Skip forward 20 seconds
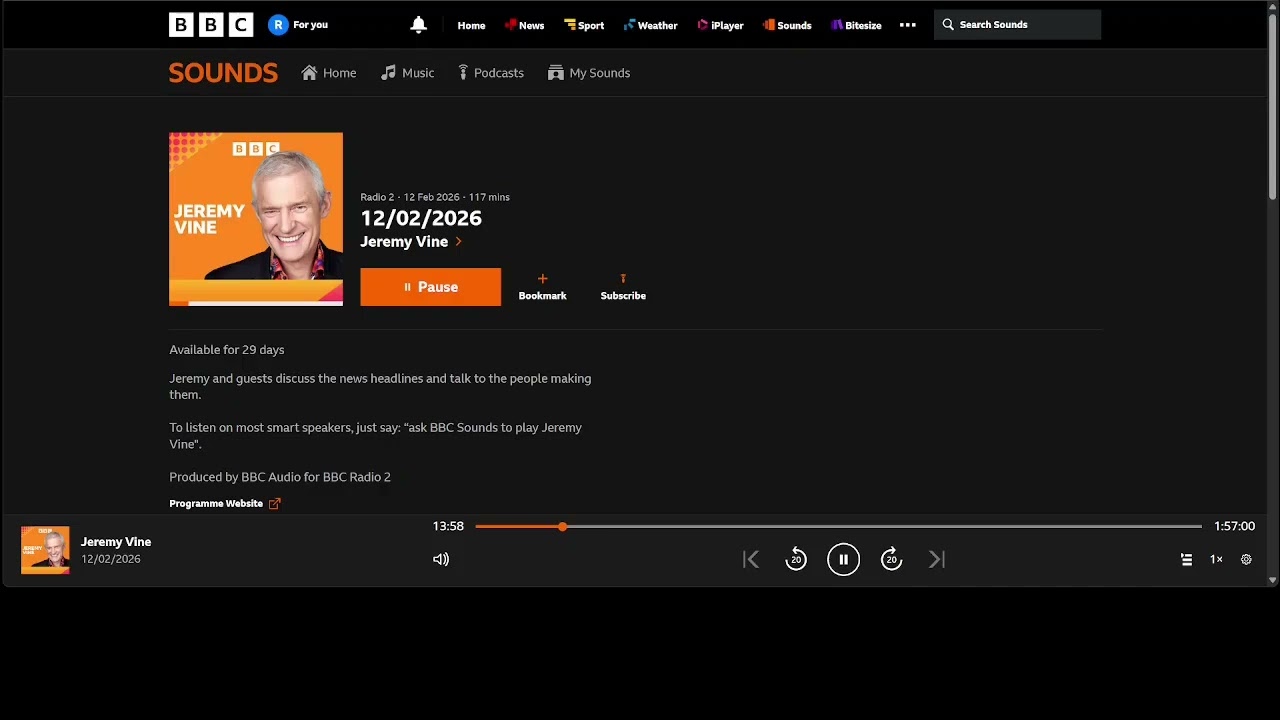 [x=891, y=560]
